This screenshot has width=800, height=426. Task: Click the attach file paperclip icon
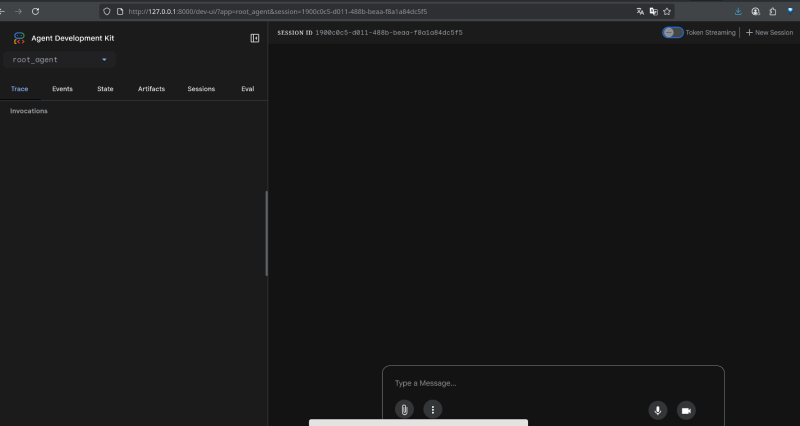[x=404, y=409]
